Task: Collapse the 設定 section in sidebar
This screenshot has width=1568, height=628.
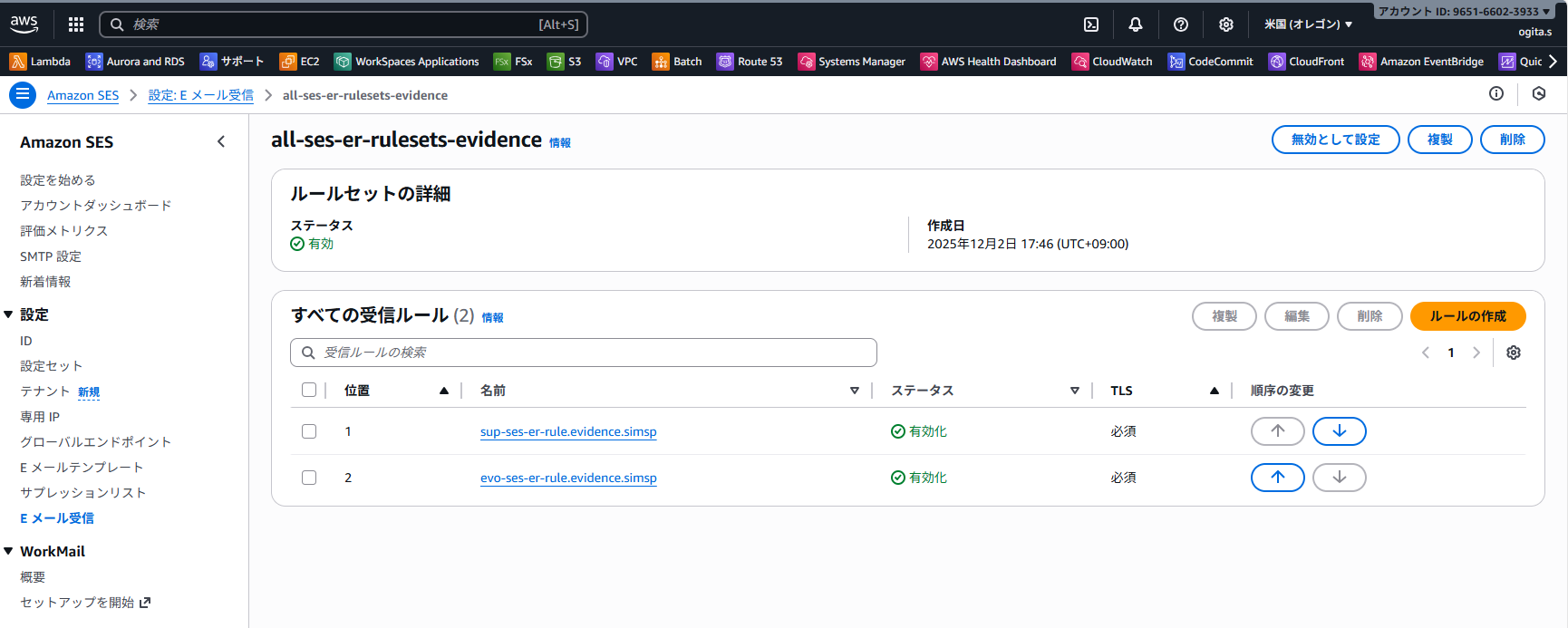Action: point(9,314)
